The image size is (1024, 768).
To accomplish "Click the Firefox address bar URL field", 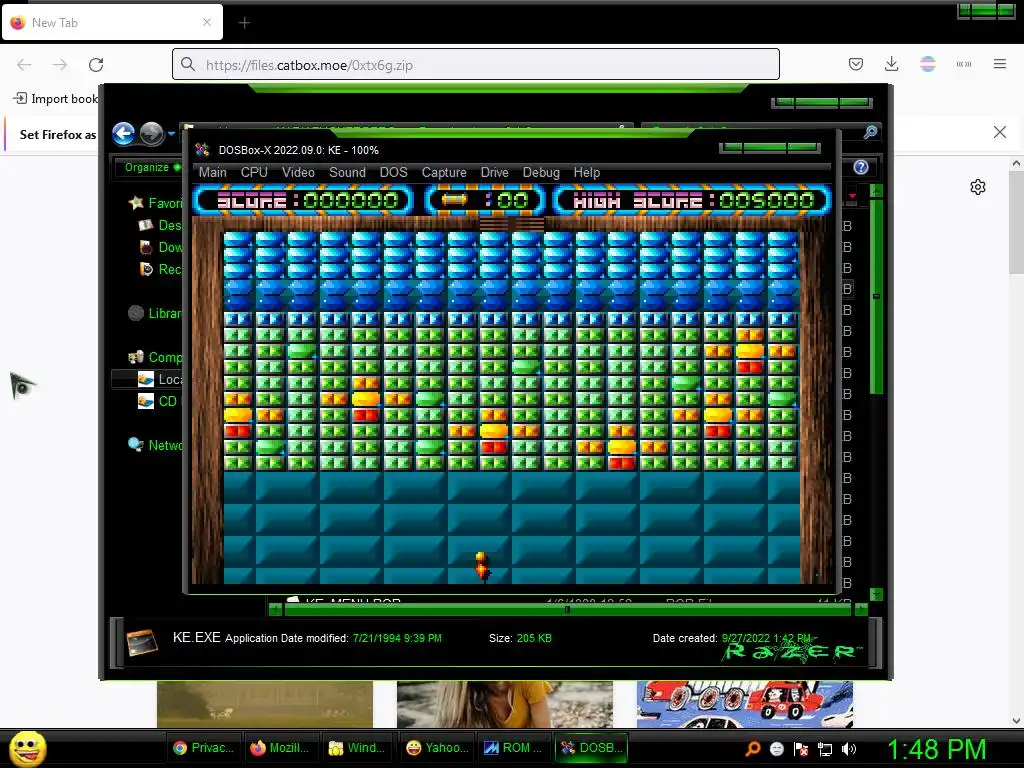I will click(475, 65).
